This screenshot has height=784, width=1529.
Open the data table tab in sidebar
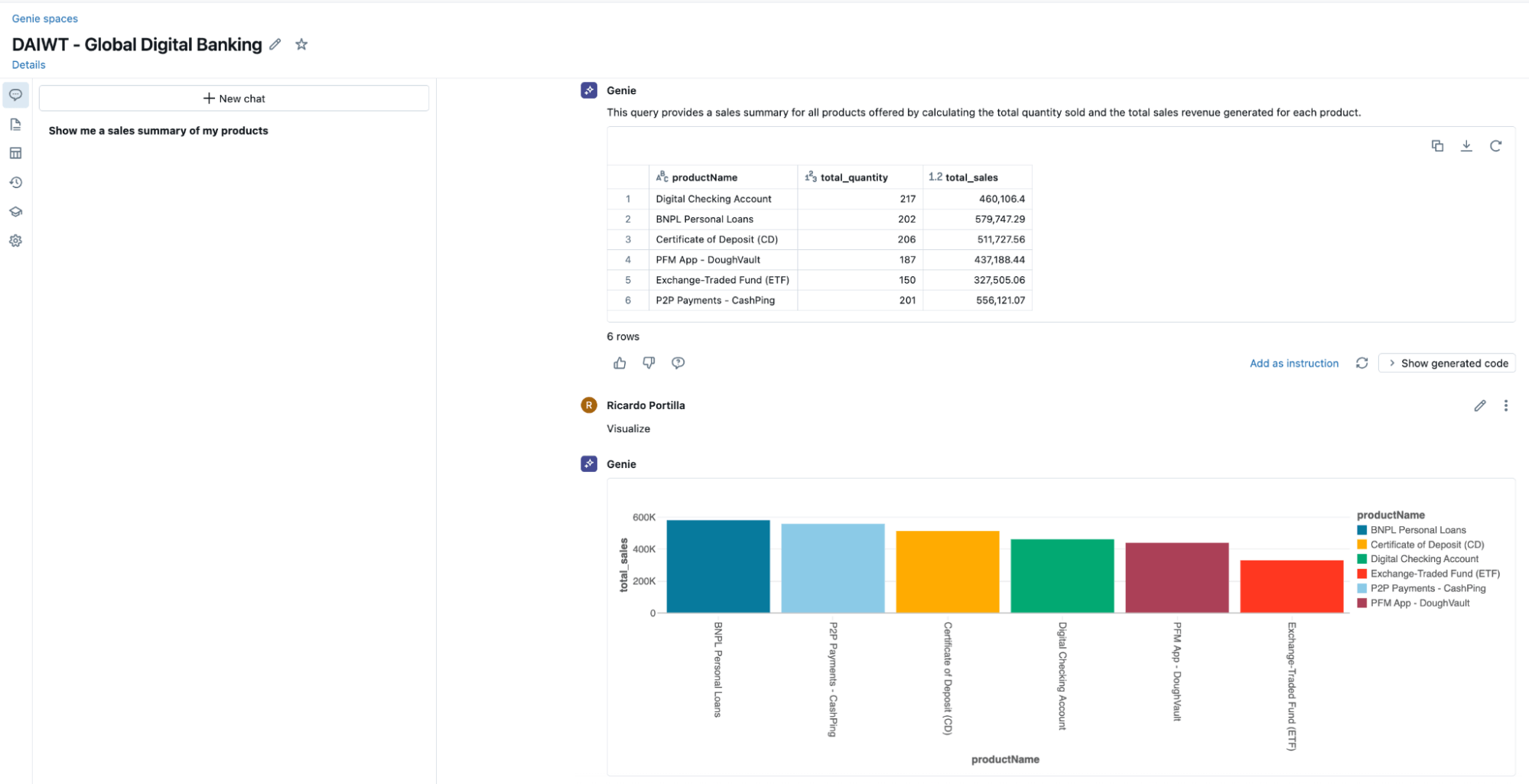pyautogui.click(x=15, y=154)
